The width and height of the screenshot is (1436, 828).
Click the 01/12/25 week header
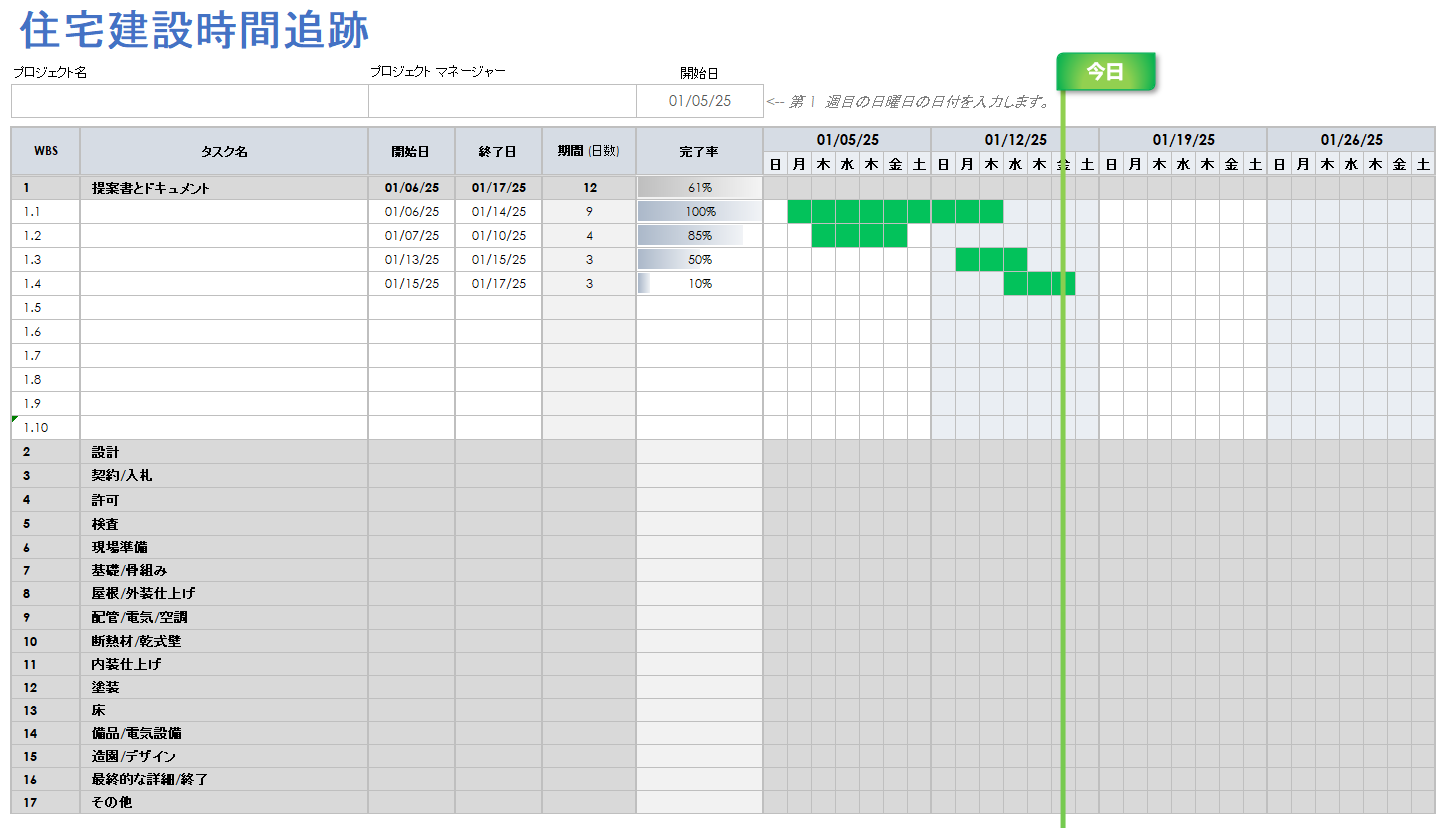1015,140
